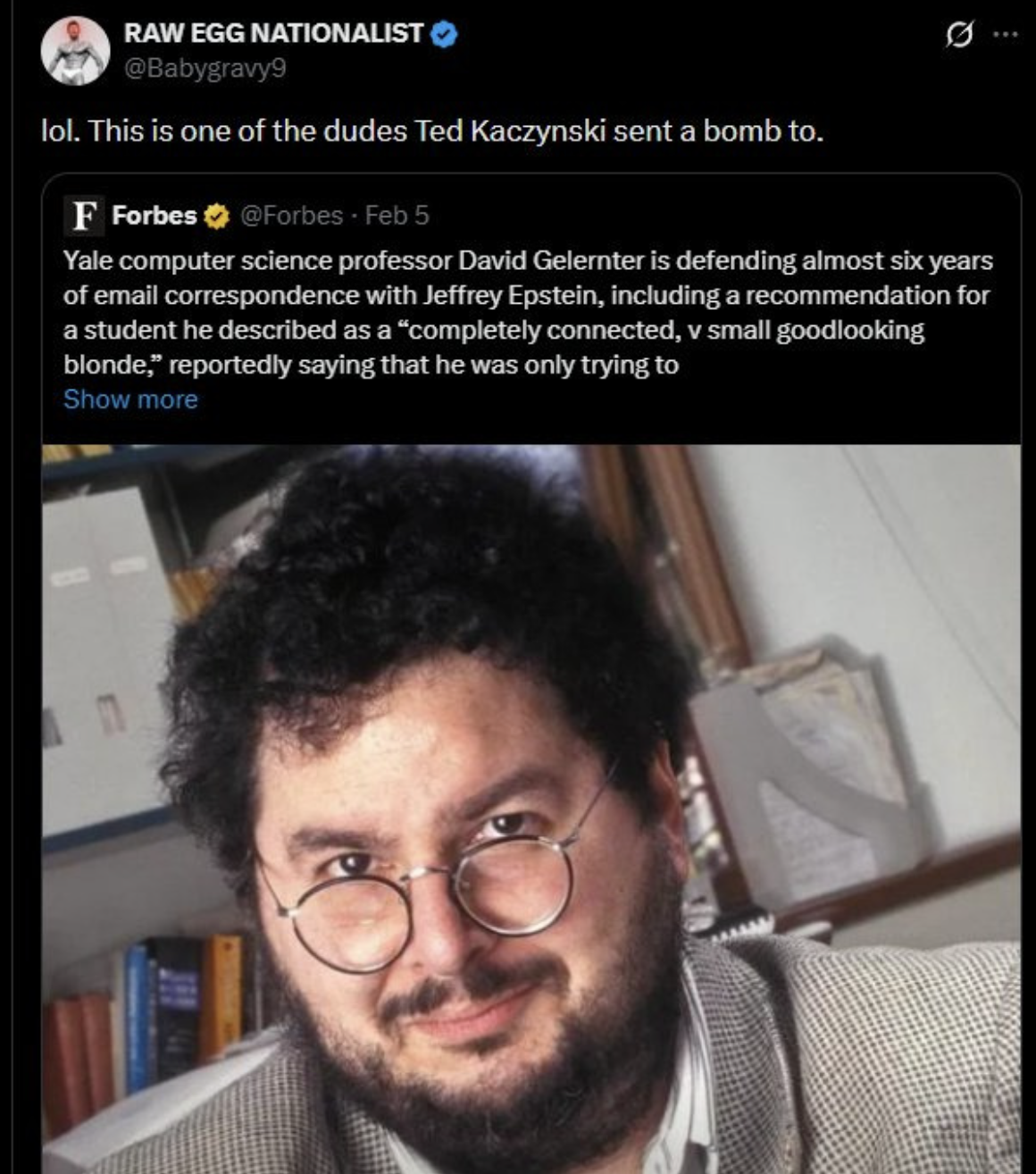Open the three-dot more options menu
The width and height of the screenshot is (1036, 1174).
tap(1005, 36)
